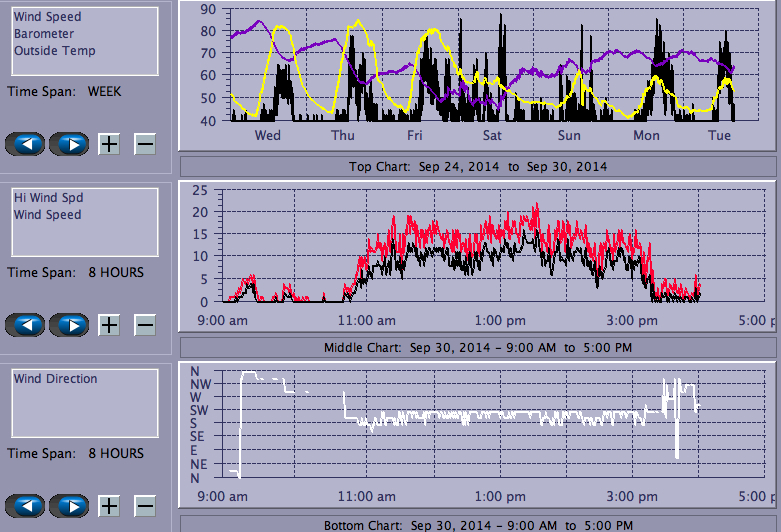Click bottom chart back arrow button
The width and height of the screenshot is (781, 532).
pyautogui.click(x=25, y=506)
